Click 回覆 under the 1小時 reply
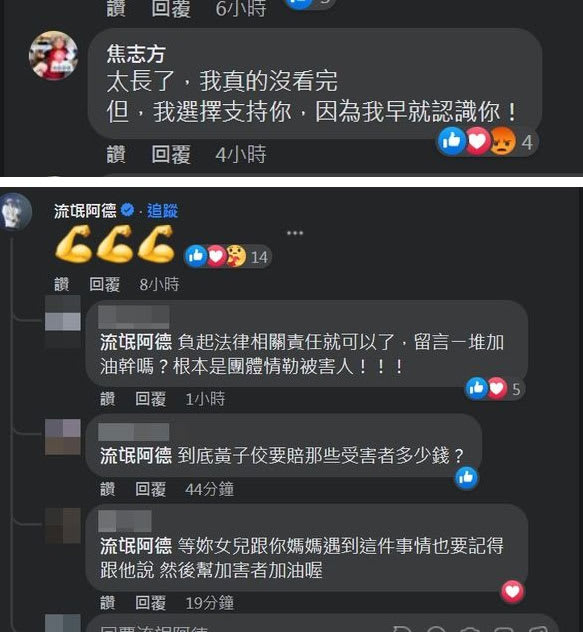Image resolution: width=583 pixels, height=632 pixels. (150, 399)
